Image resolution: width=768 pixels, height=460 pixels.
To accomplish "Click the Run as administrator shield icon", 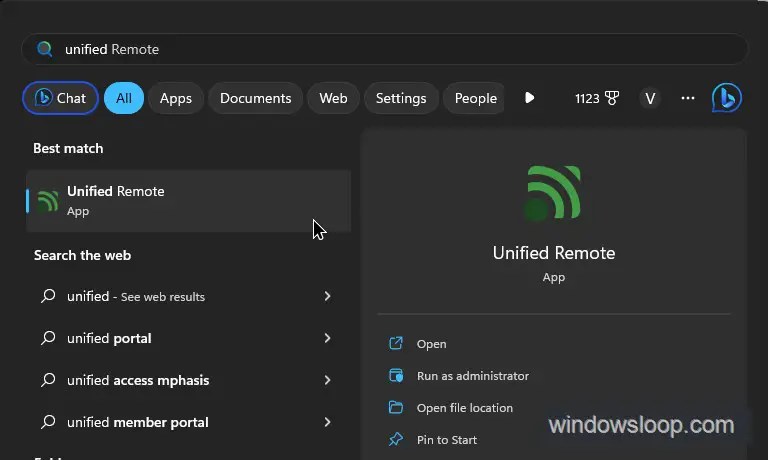I will [x=396, y=376].
